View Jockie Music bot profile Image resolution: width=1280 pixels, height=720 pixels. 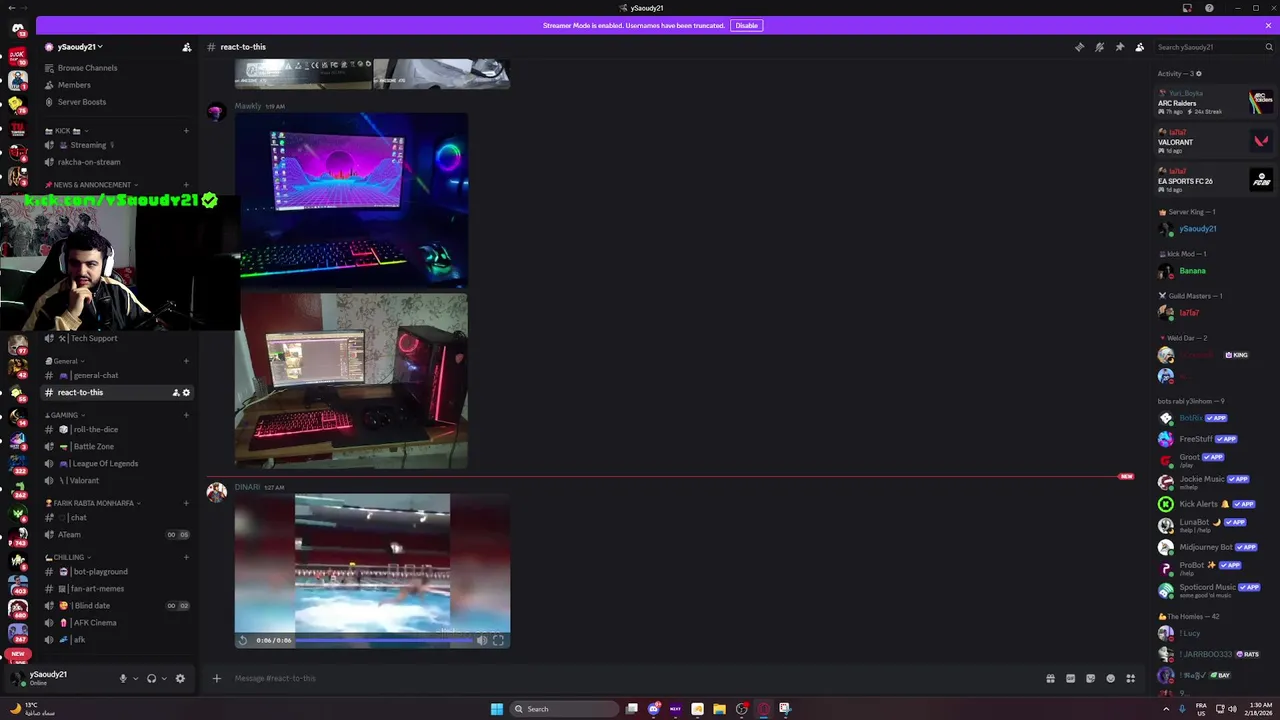pos(1215,482)
